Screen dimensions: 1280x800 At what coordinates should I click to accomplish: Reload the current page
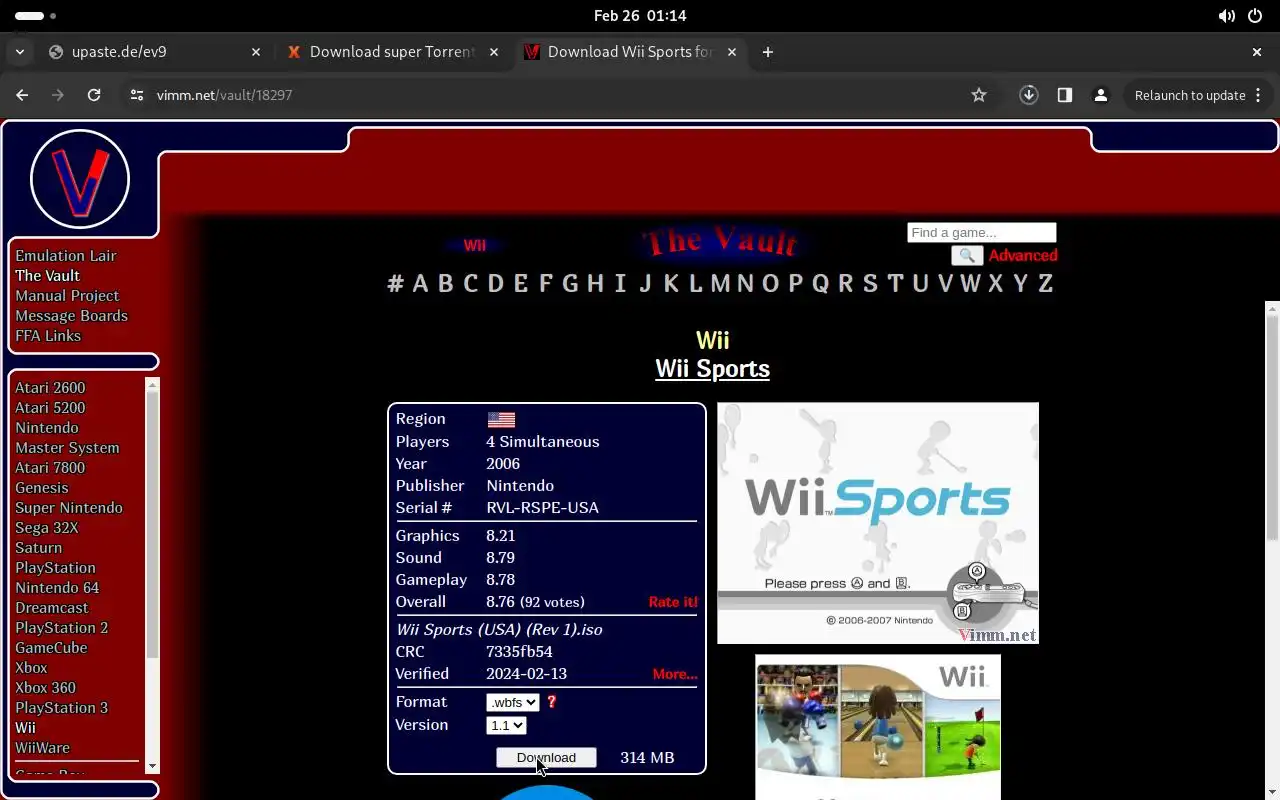[x=94, y=95]
